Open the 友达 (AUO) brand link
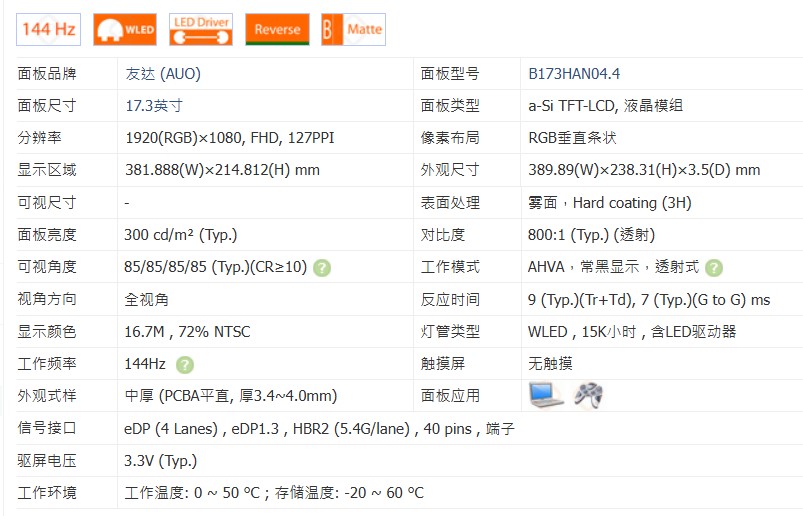The height and width of the screenshot is (516, 803). pos(163,74)
